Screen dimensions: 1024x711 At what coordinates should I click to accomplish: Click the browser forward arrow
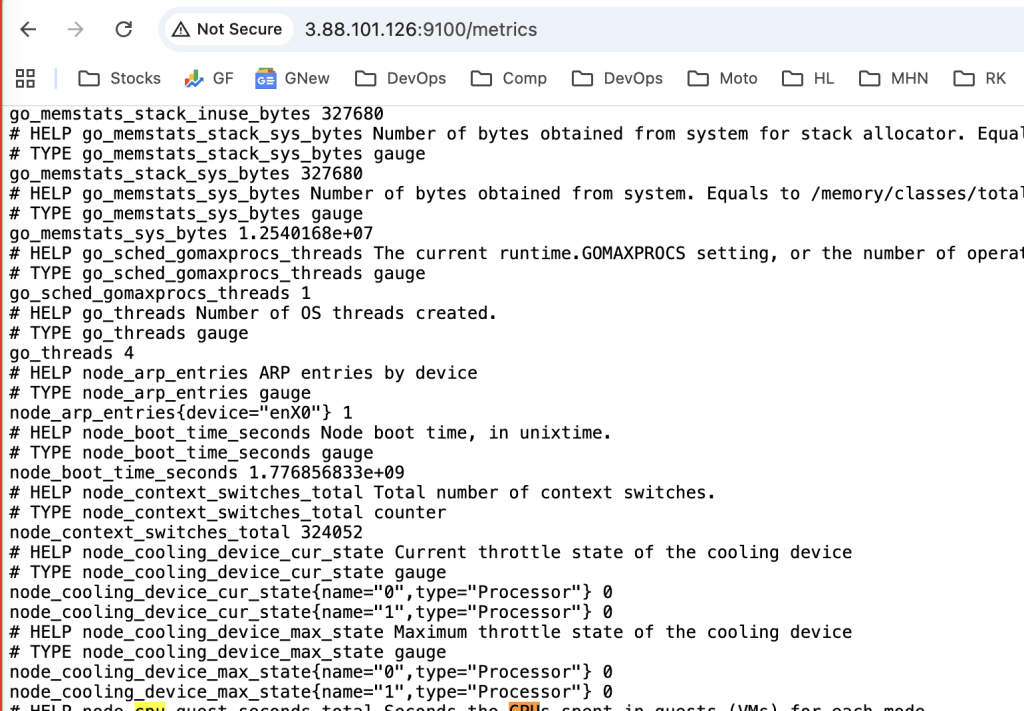(x=76, y=30)
